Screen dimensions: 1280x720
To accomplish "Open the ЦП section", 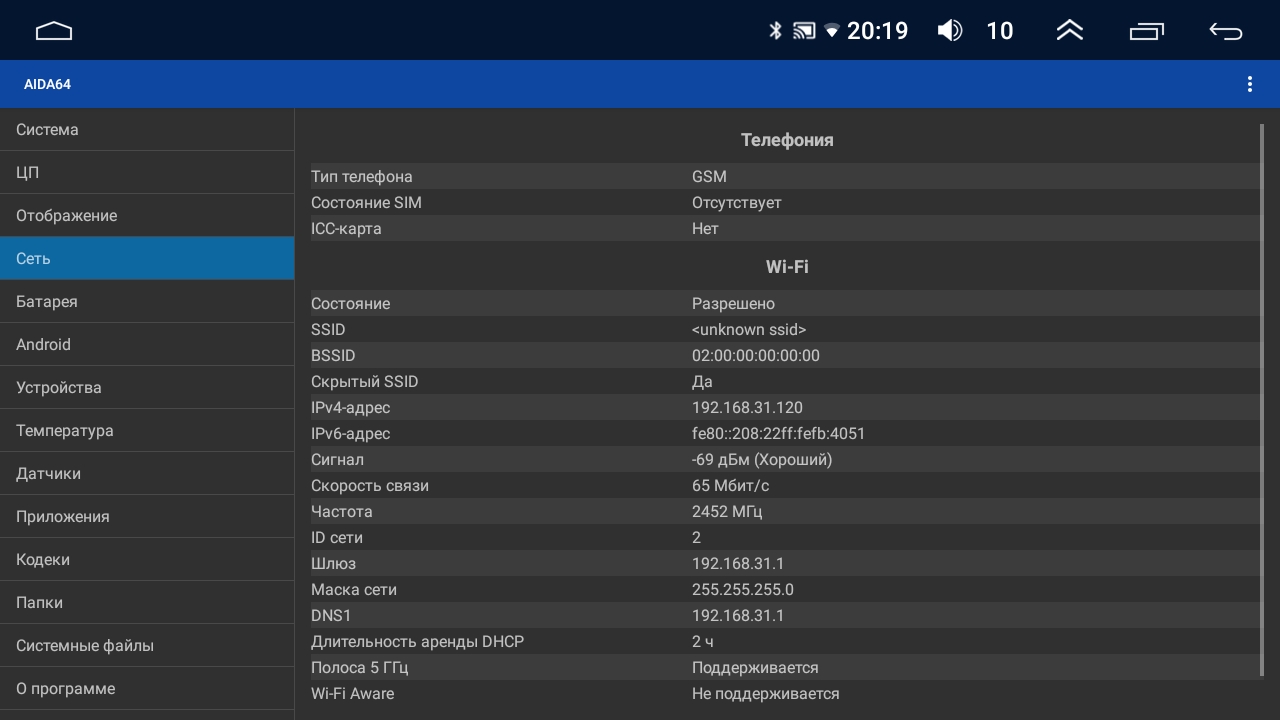I will [147, 173].
